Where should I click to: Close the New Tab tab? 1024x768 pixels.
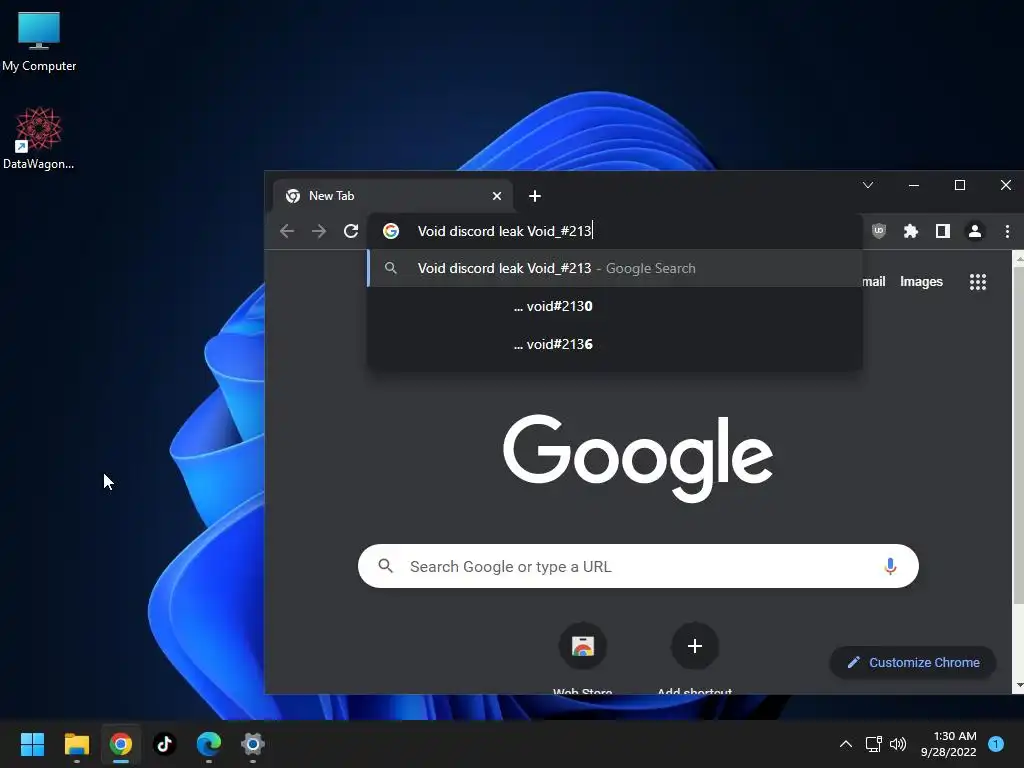[x=497, y=196]
